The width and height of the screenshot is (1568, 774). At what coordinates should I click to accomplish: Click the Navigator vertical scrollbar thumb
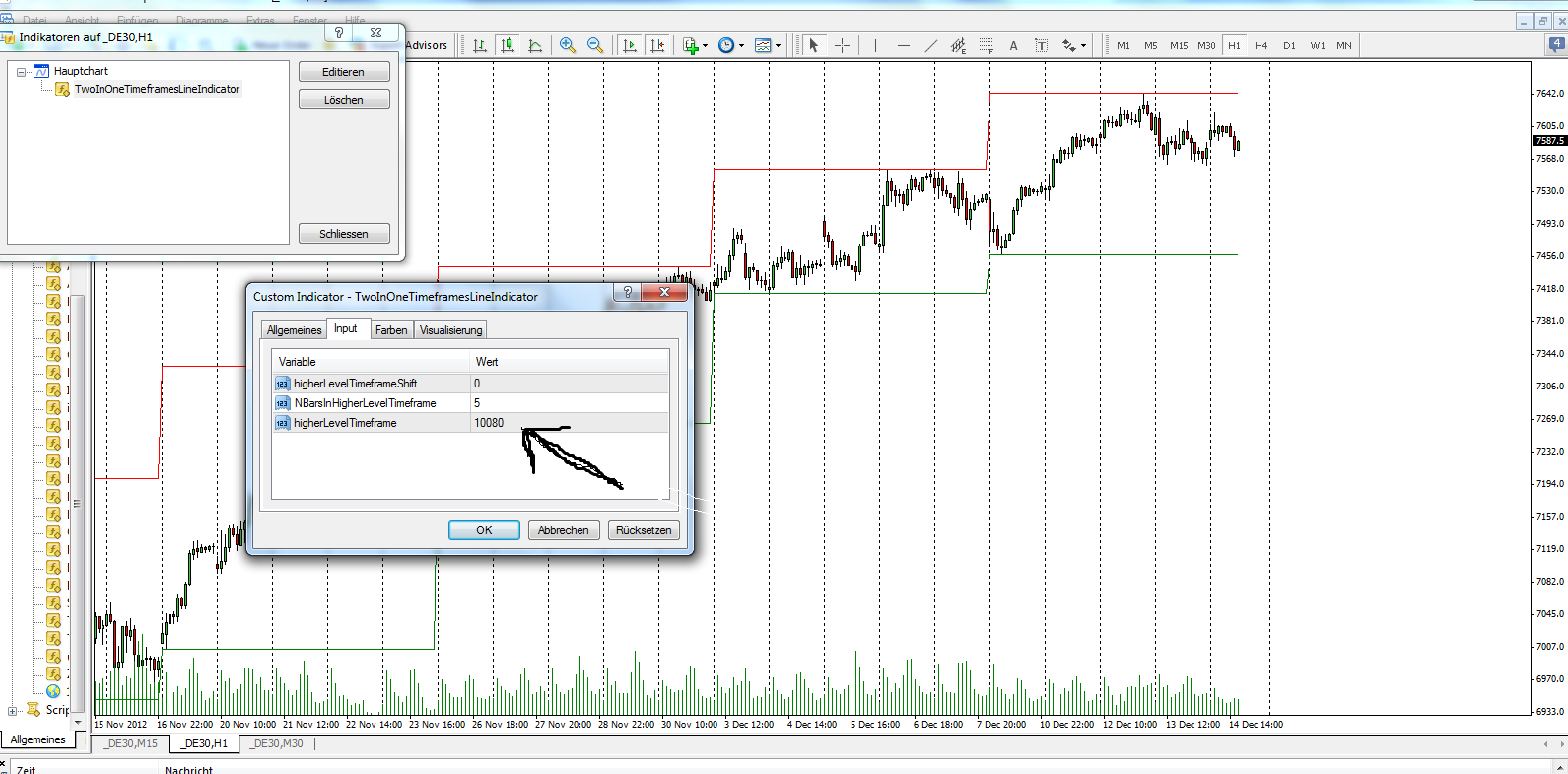(77, 503)
